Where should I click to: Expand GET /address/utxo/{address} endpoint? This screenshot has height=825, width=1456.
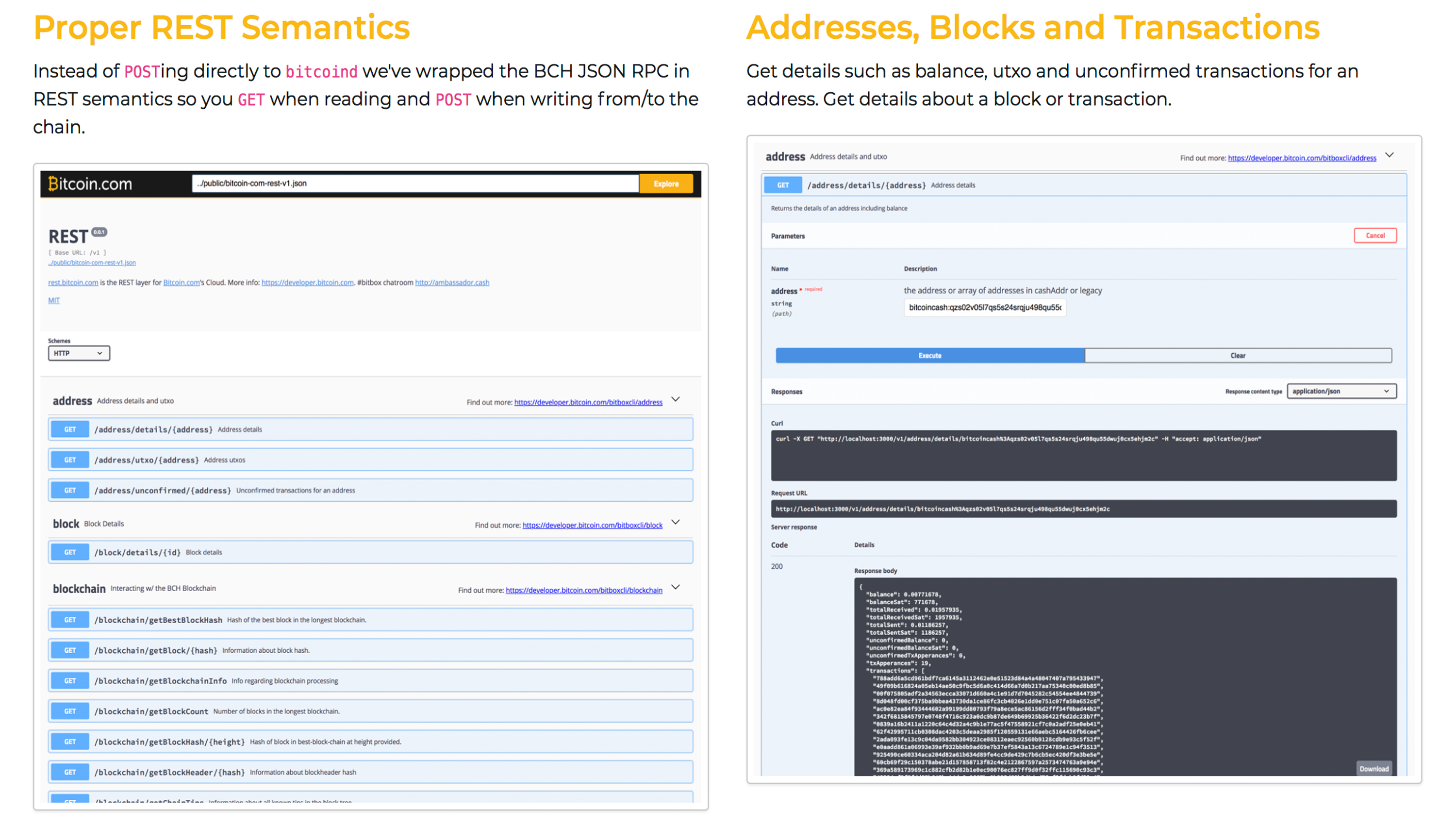pyautogui.click(x=370, y=460)
